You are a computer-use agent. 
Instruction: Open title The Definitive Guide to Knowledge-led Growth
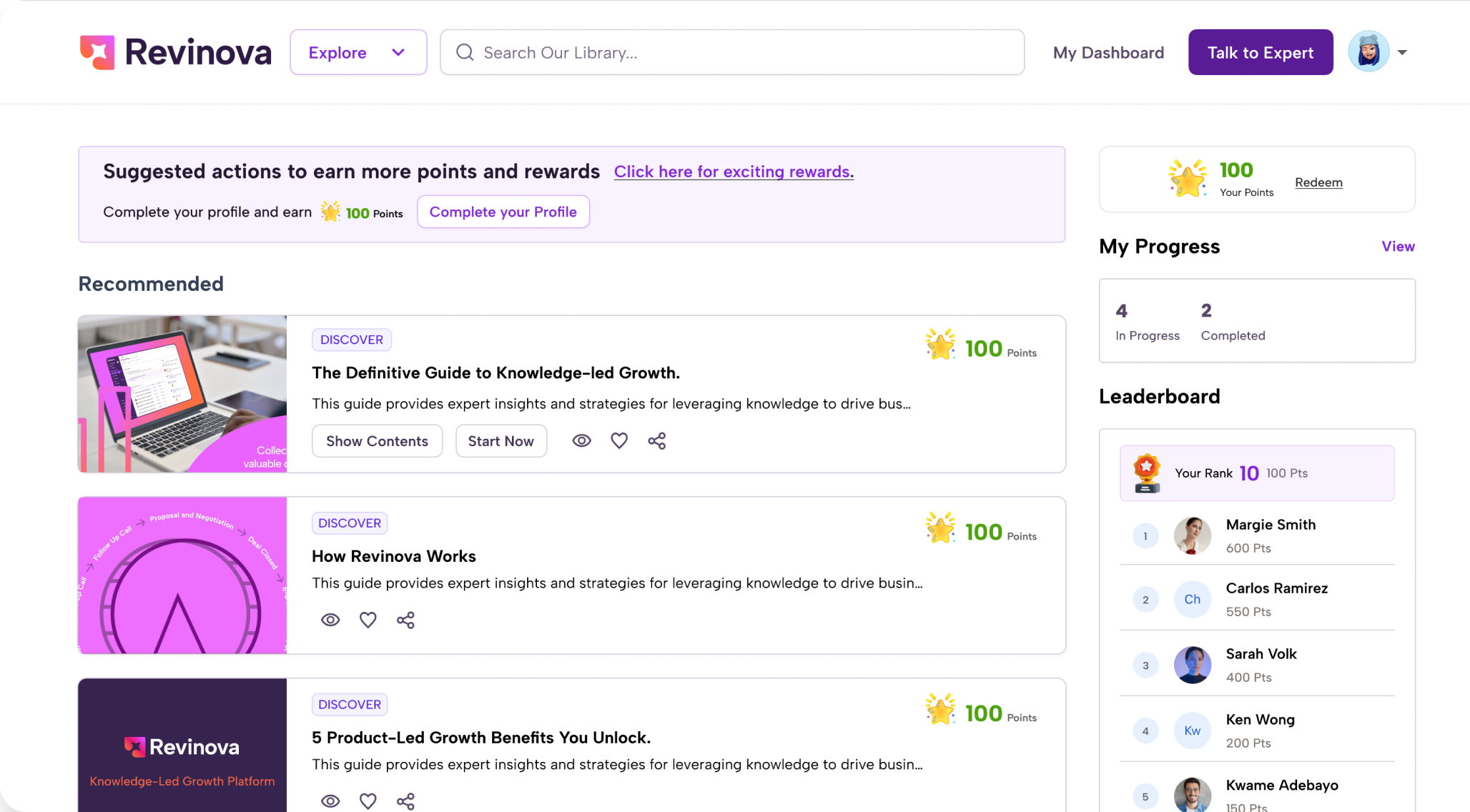(x=496, y=372)
